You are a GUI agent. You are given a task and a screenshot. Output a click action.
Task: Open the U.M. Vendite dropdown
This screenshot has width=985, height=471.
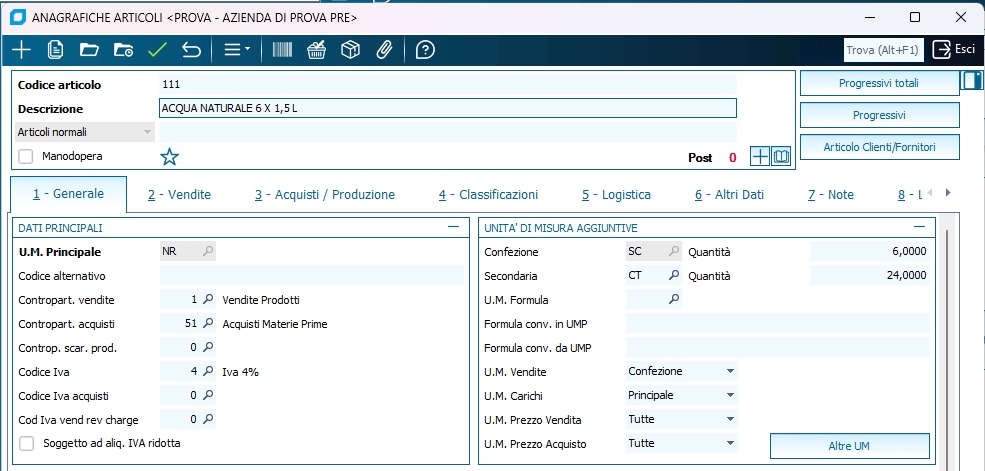[730, 371]
